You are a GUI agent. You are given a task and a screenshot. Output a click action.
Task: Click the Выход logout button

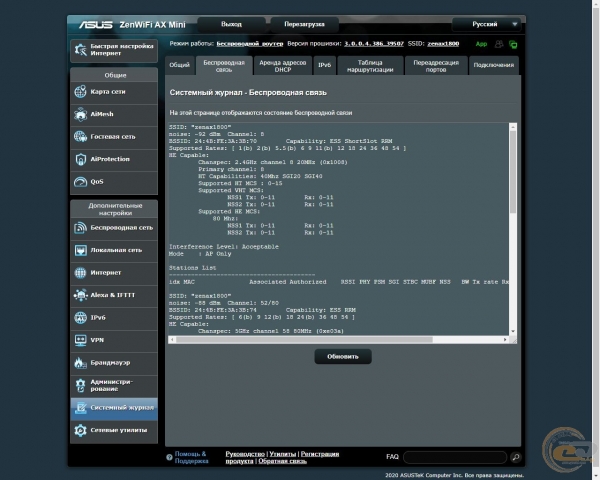[x=231, y=24]
